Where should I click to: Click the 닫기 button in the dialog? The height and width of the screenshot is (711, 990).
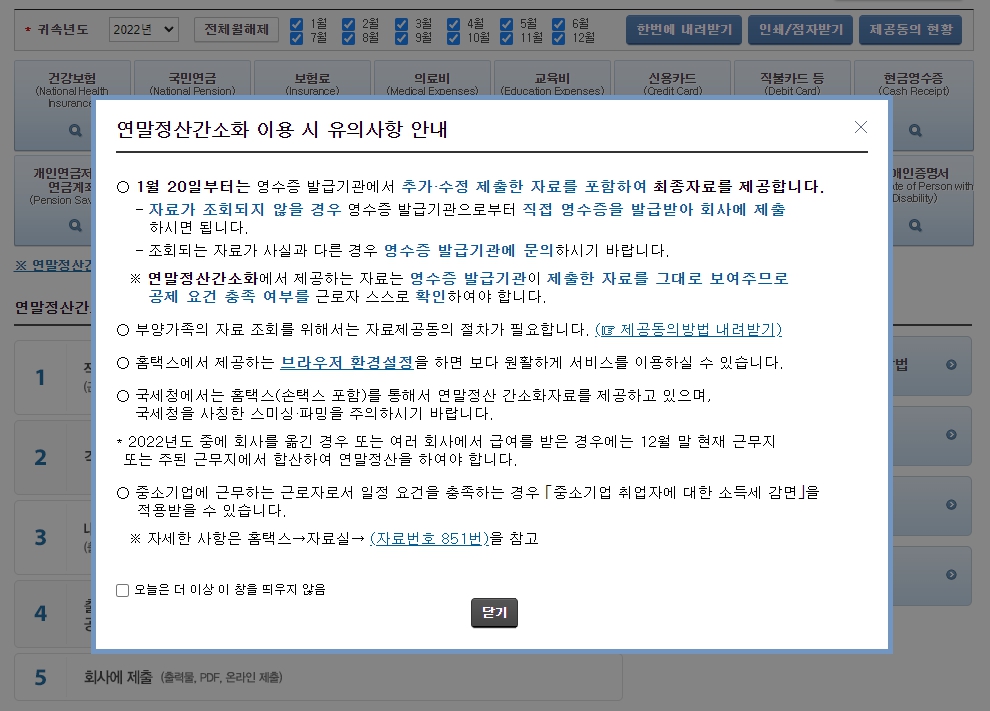(494, 612)
